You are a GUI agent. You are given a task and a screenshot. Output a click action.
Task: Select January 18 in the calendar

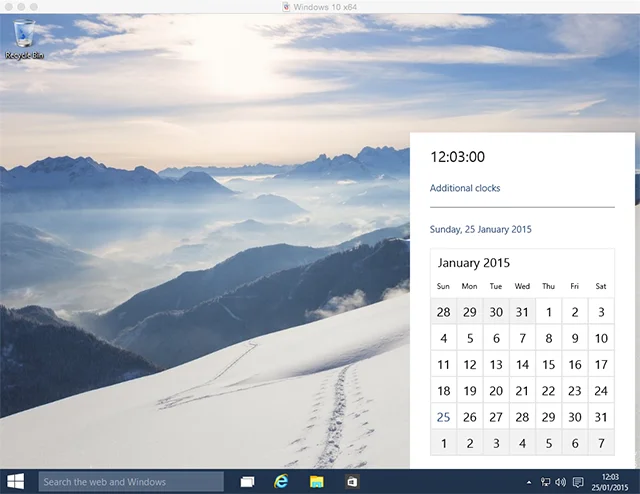click(443, 391)
